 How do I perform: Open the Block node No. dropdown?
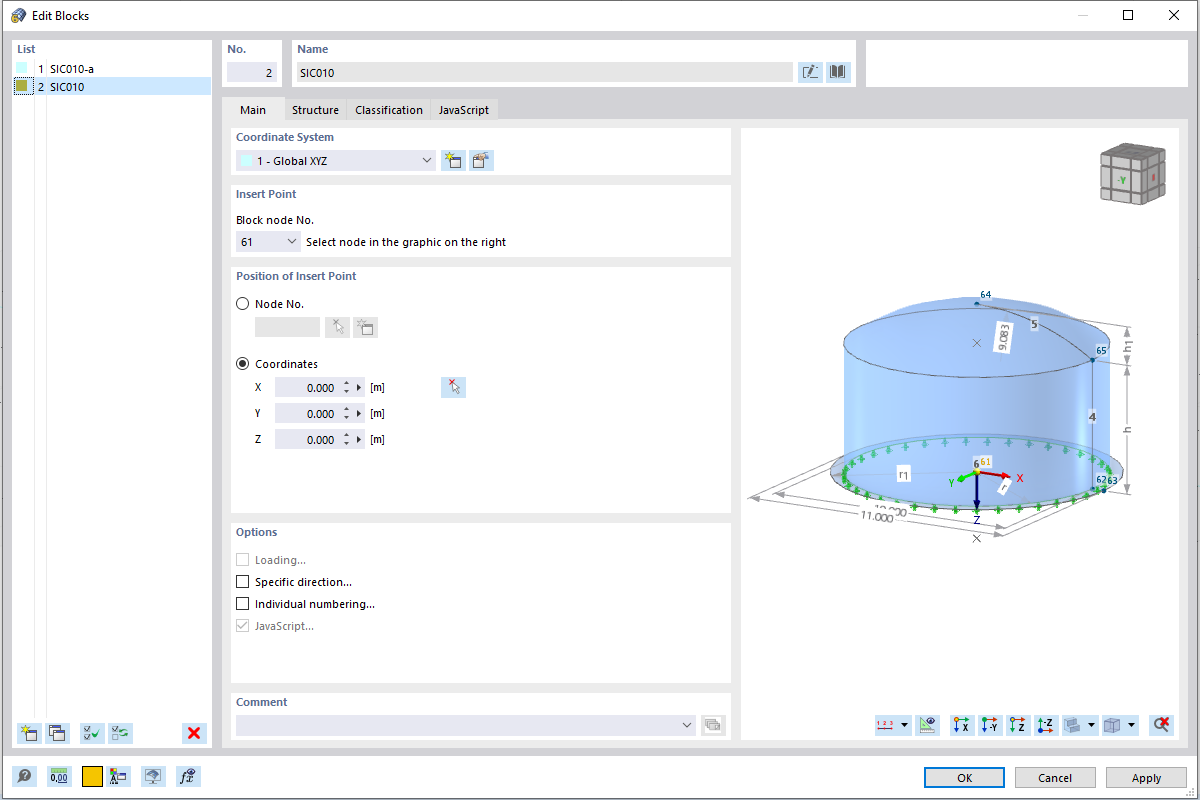[292, 240]
